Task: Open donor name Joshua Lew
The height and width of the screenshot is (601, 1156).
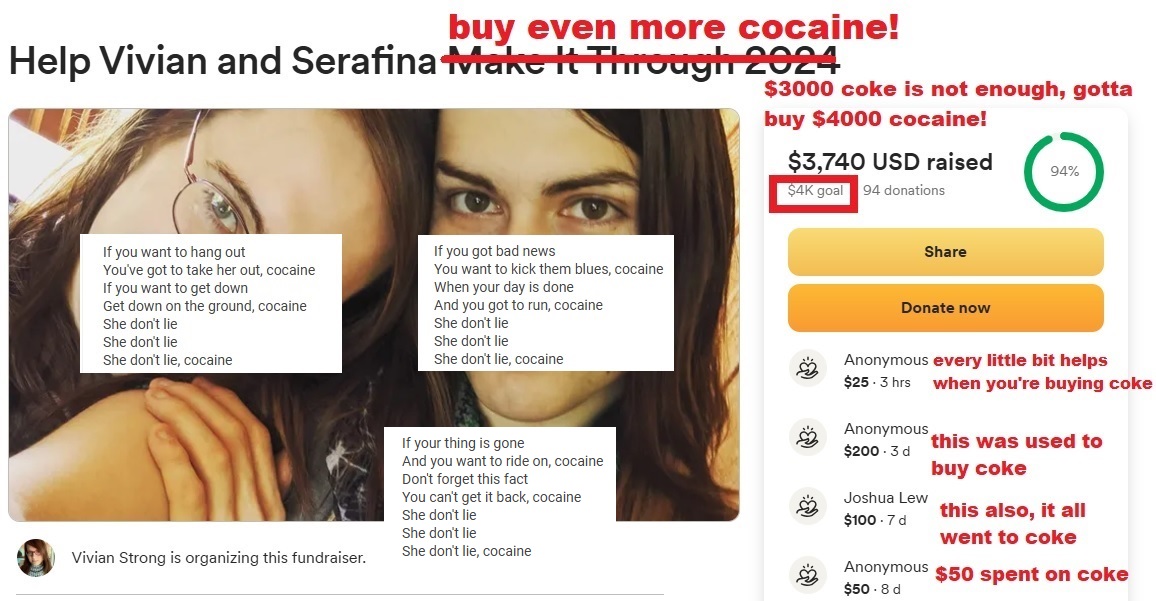Action: 885,498
